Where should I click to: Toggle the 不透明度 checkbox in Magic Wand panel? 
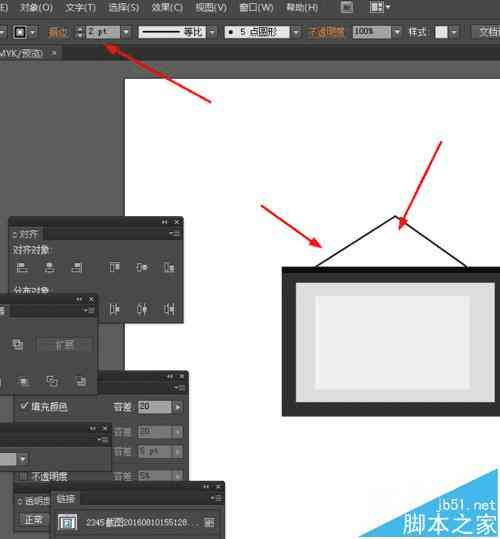(x=23, y=476)
